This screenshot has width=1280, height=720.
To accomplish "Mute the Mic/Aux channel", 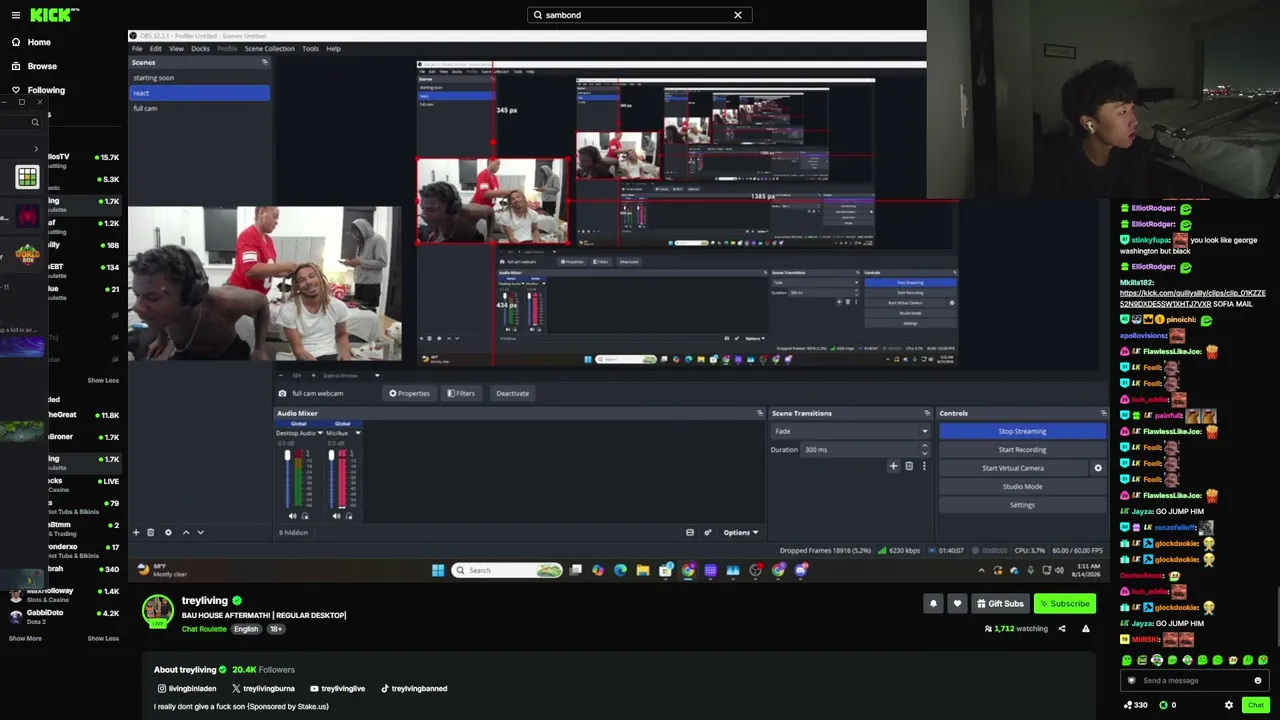I will click(336, 516).
